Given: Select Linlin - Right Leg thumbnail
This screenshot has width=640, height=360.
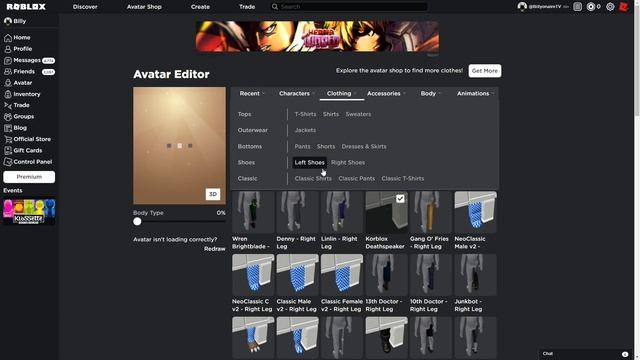Looking at the screenshot, I should click(342, 212).
